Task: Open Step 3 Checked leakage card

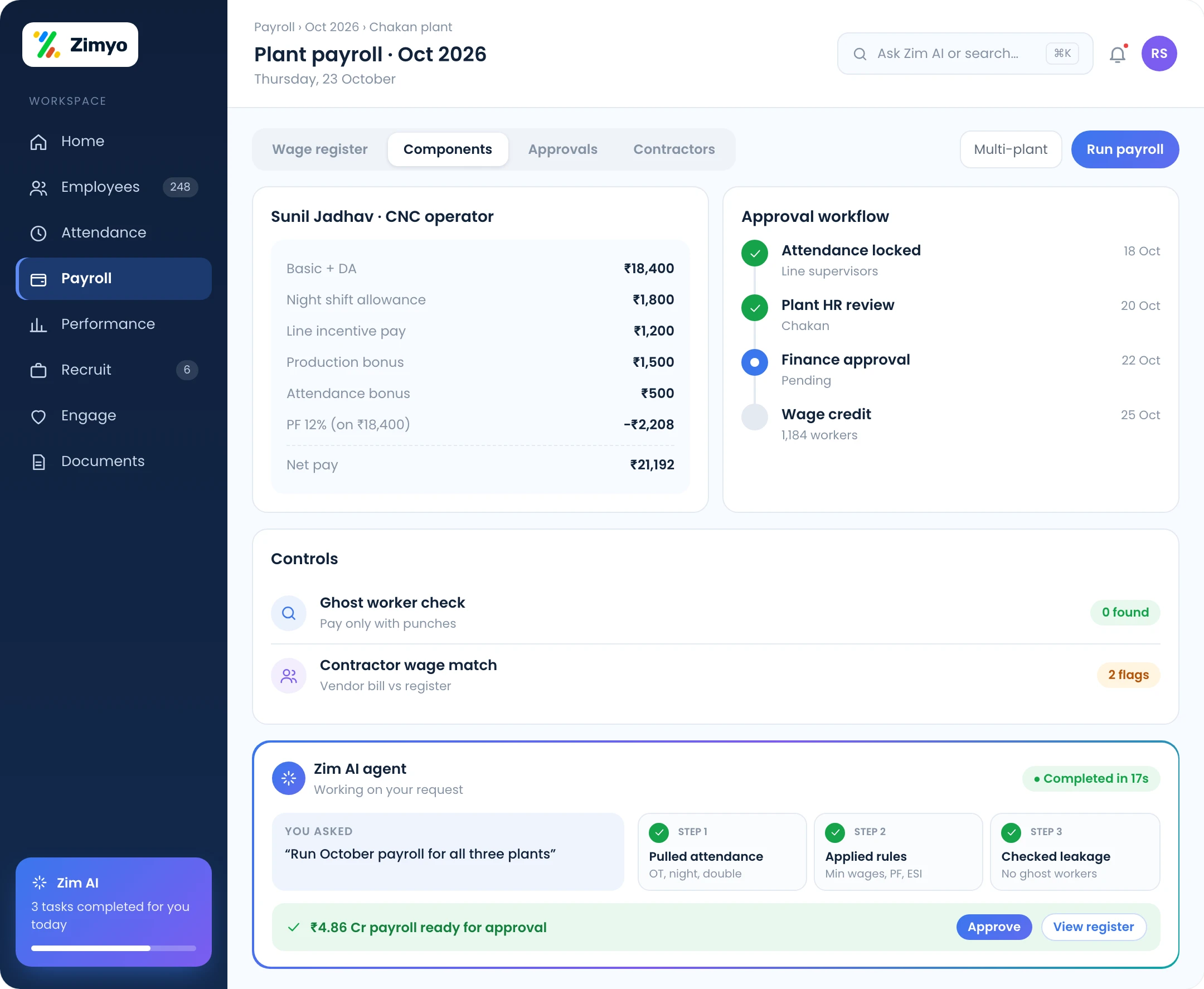Action: (1075, 852)
